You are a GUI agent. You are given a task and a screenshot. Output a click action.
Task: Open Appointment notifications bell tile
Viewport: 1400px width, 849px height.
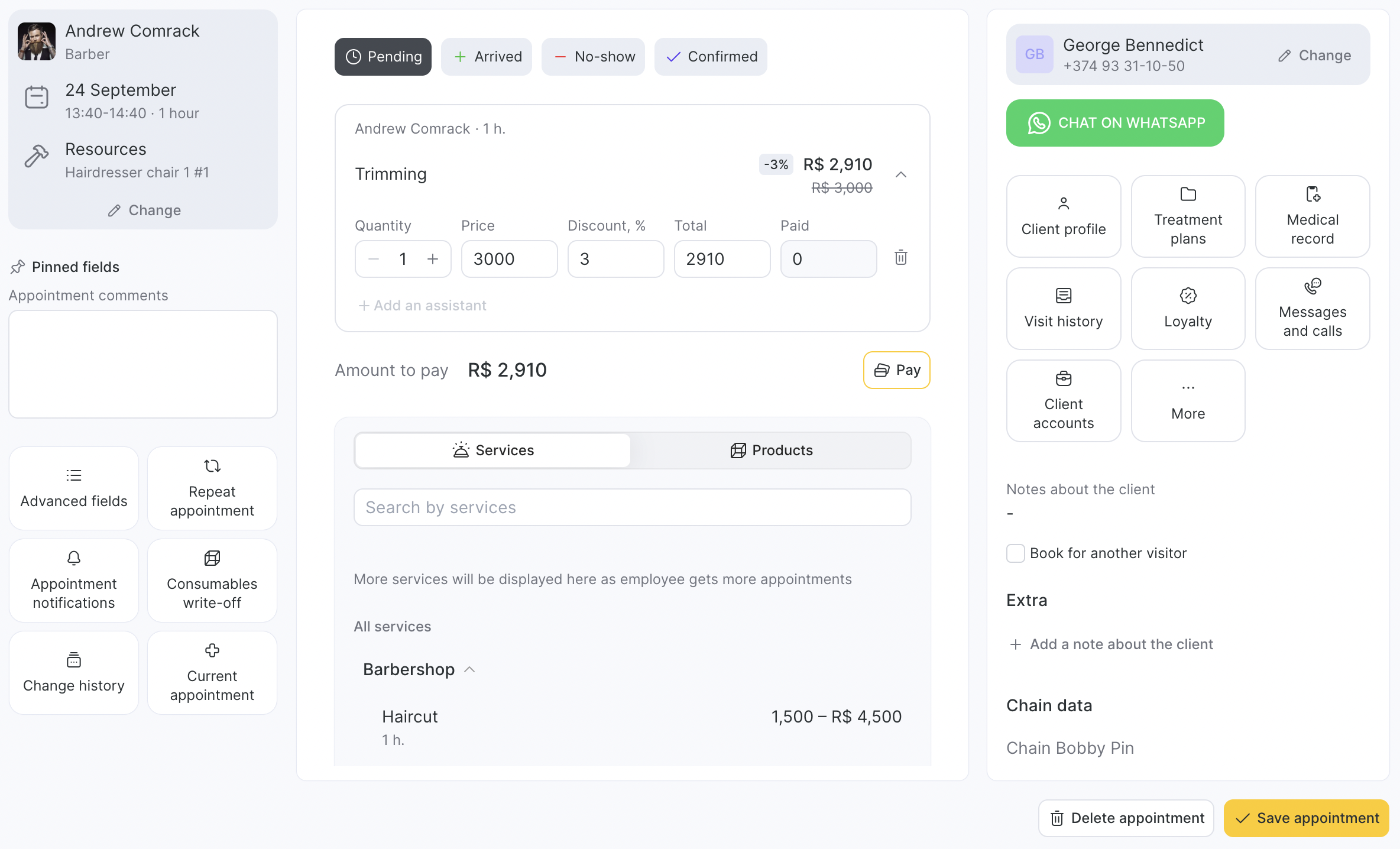click(74, 581)
